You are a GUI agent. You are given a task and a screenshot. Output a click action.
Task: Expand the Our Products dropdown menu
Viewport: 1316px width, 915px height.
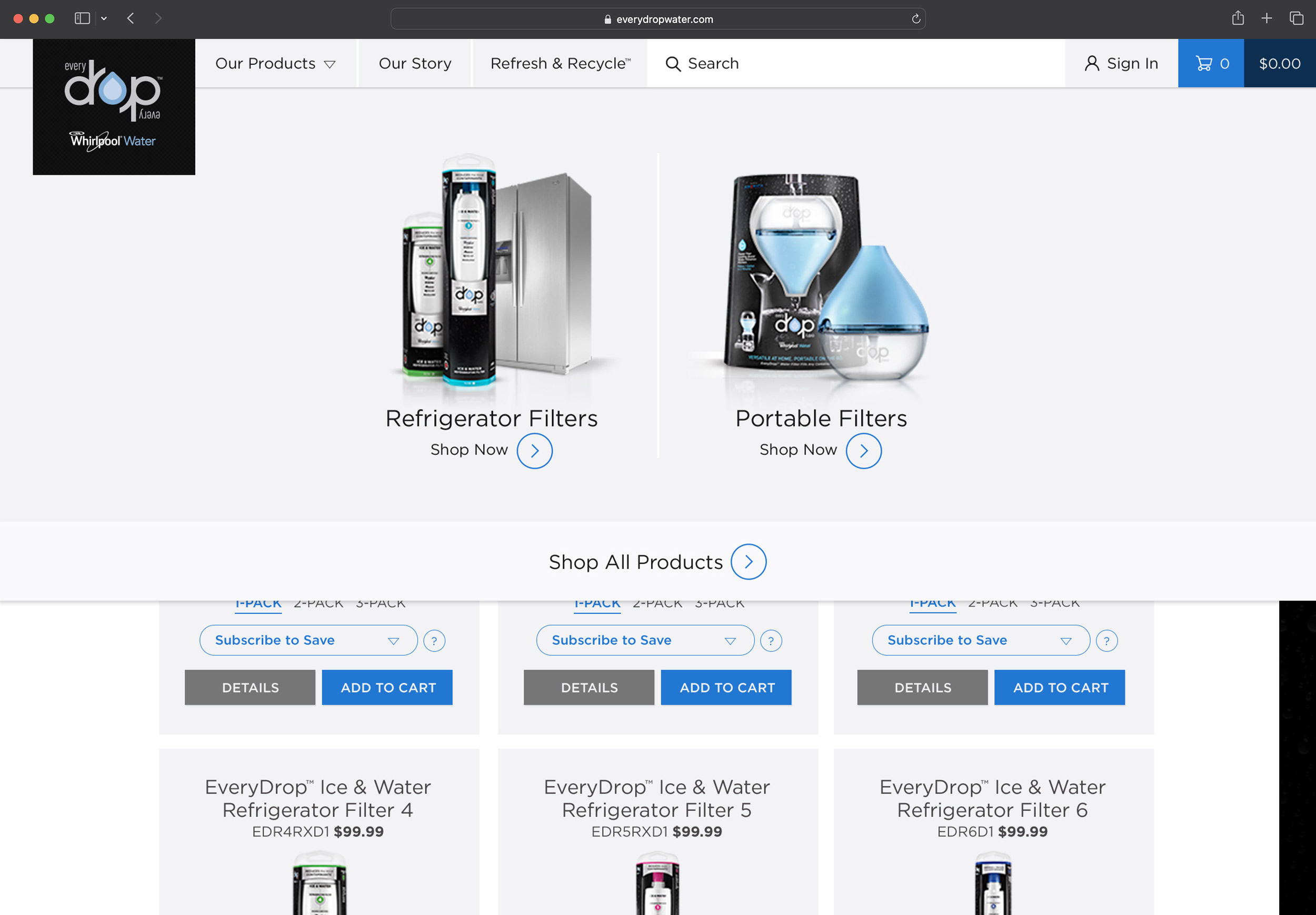click(275, 64)
